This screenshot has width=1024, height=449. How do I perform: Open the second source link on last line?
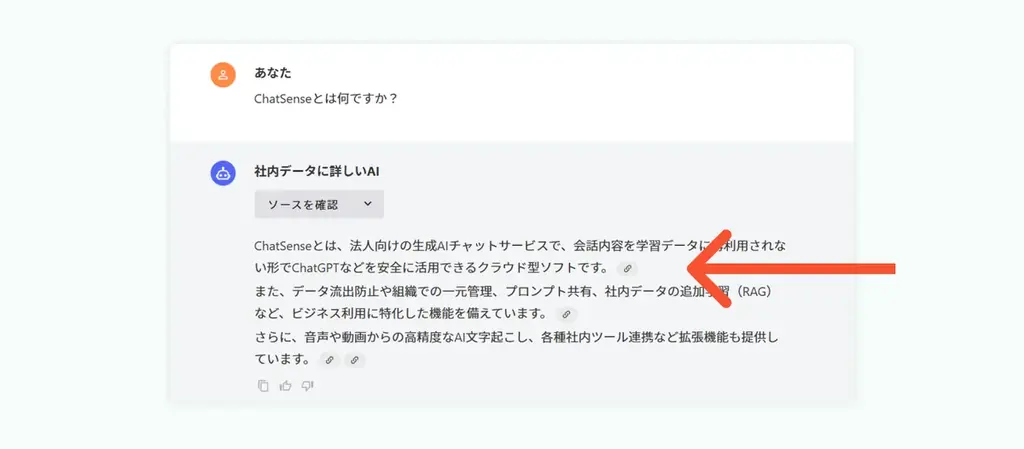coord(355,360)
